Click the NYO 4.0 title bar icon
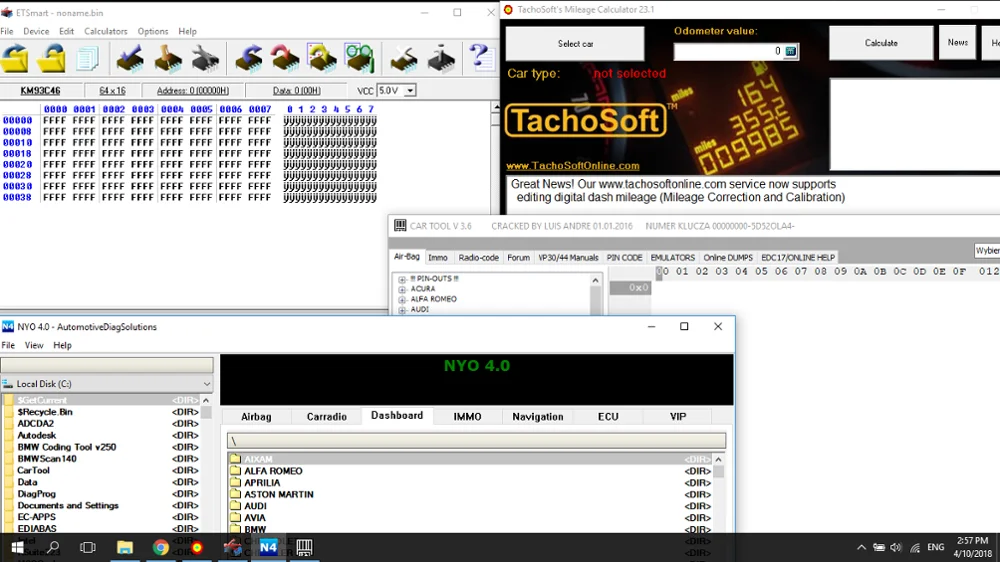Viewport: 1000px width, 562px height. point(8,327)
